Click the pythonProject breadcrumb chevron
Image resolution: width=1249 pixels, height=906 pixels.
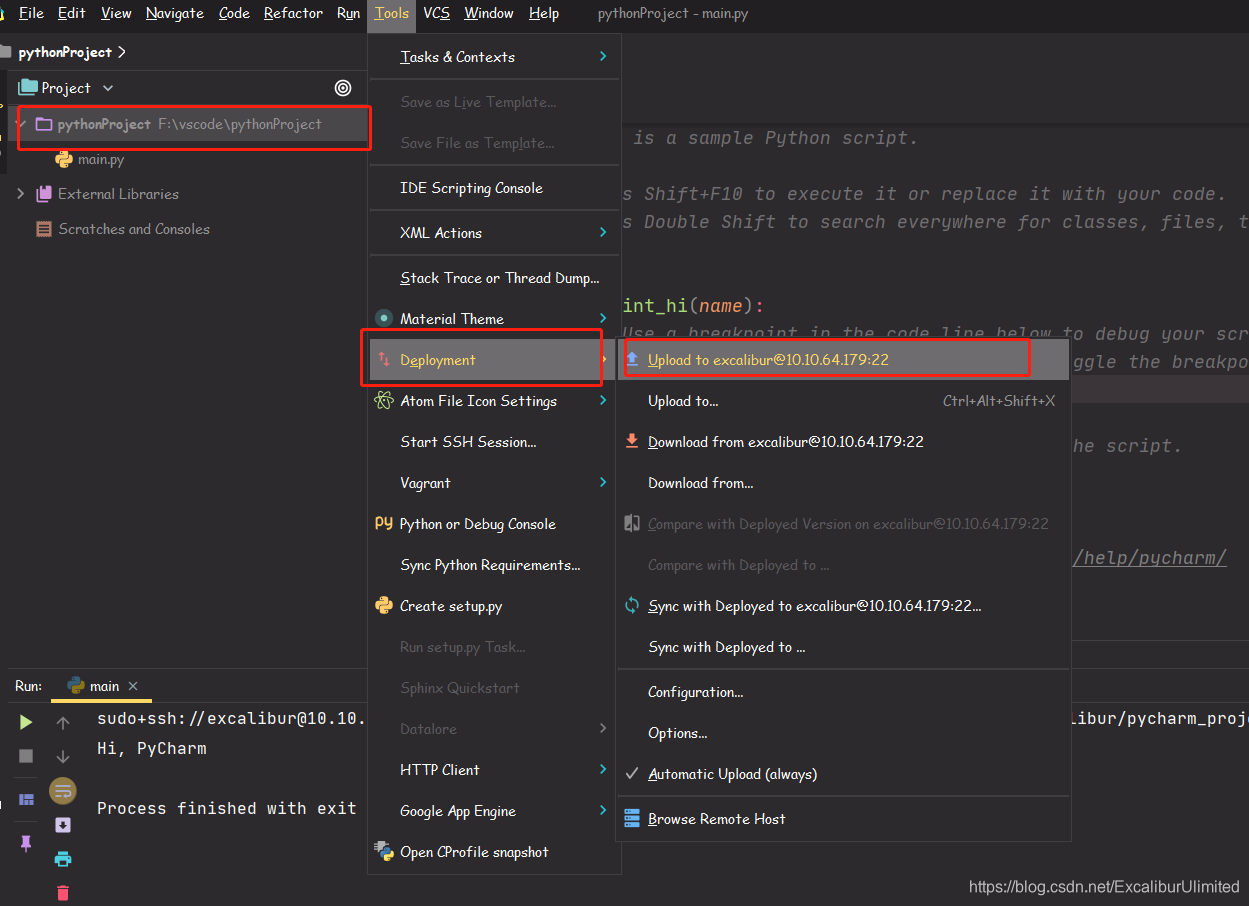122,52
